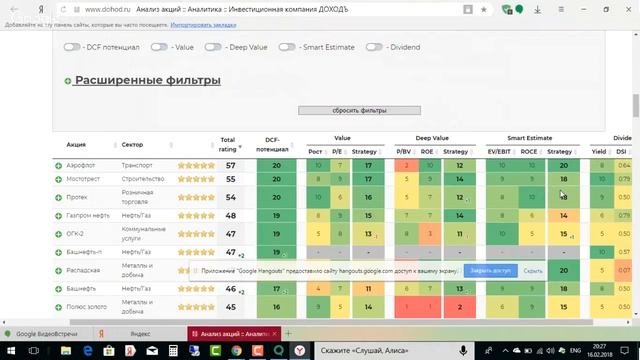Bookmark page with star icon
This screenshot has height=360, width=640.
pyautogui.click(x=484, y=9)
